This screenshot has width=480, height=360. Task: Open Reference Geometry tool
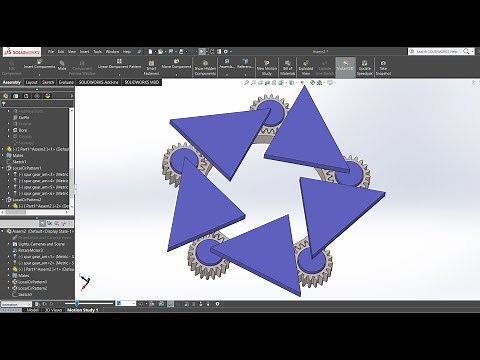point(245,64)
